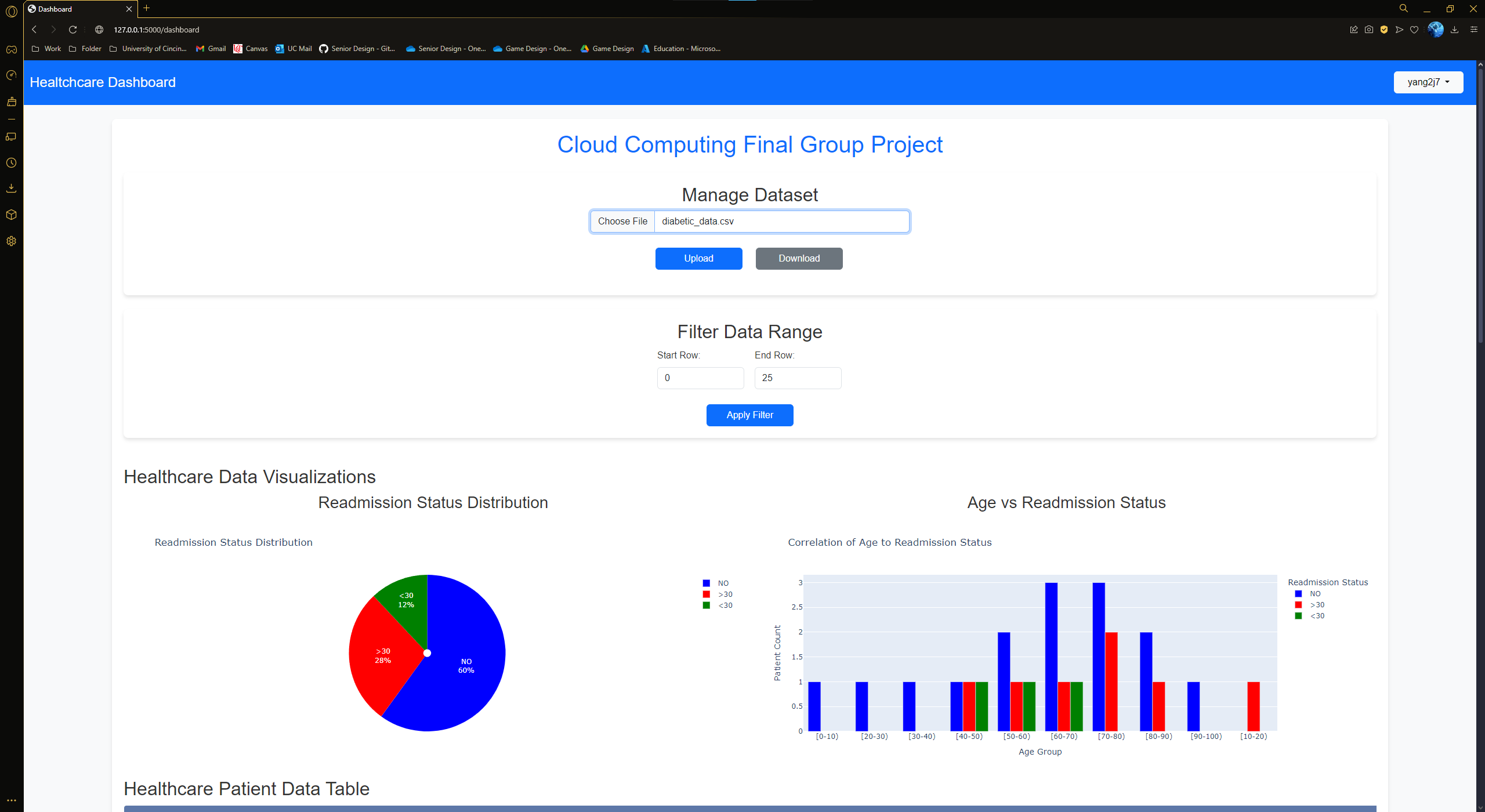Image resolution: width=1485 pixels, height=812 pixels.
Task: Open ad blocker shield icon
Action: [x=1384, y=30]
